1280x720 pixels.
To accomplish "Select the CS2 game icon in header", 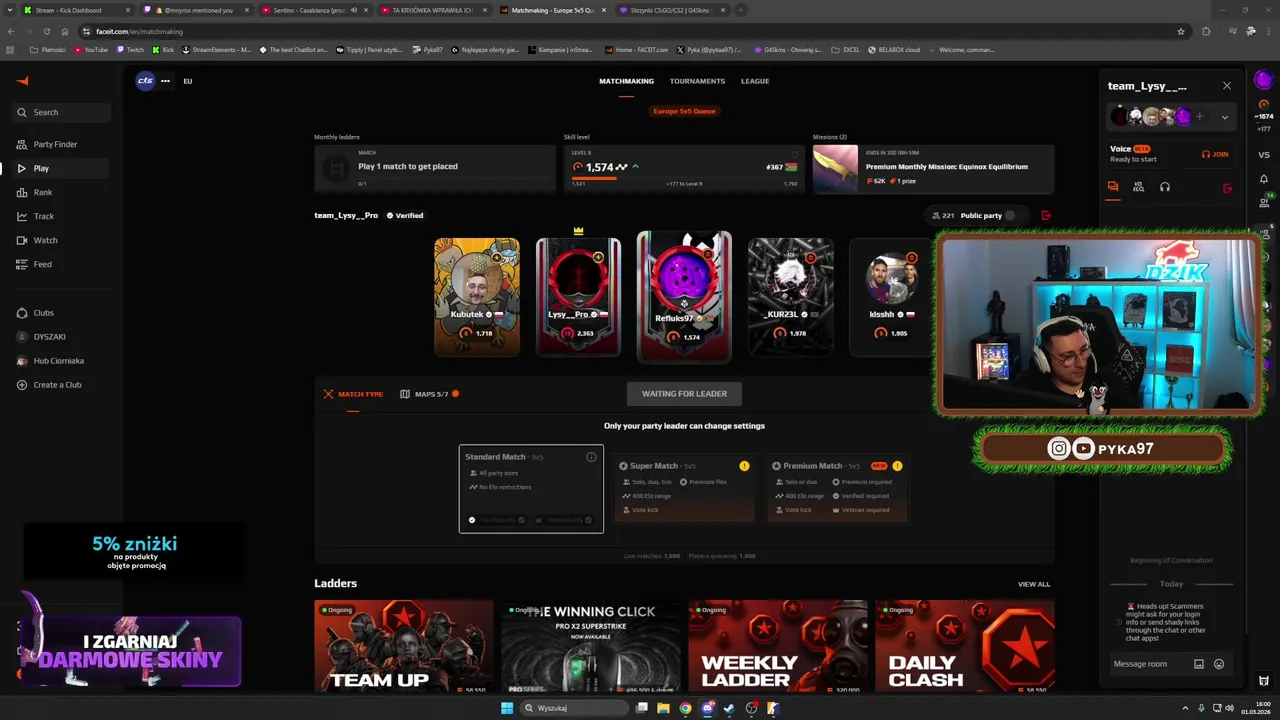I will pyautogui.click(x=146, y=81).
